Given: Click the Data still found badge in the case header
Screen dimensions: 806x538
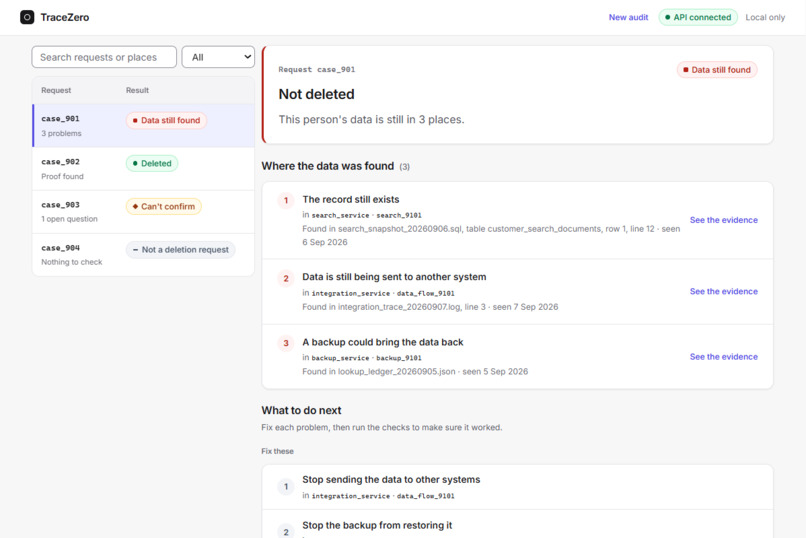Looking at the screenshot, I should pyautogui.click(x=717, y=70).
